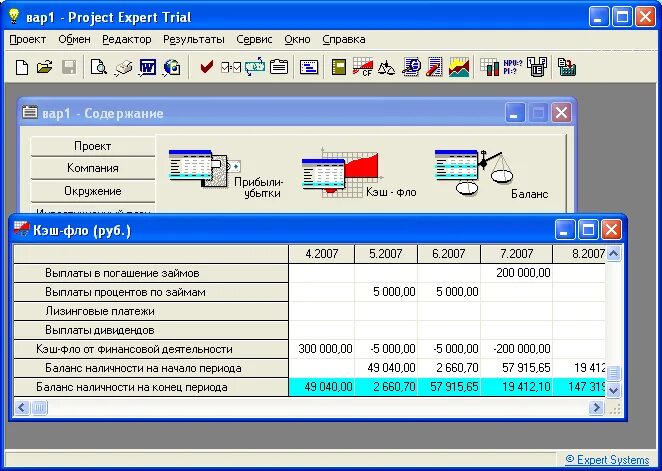This screenshot has width=662, height=471.
Task: Click the greyed-out save diskette icon
Action: [69, 67]
